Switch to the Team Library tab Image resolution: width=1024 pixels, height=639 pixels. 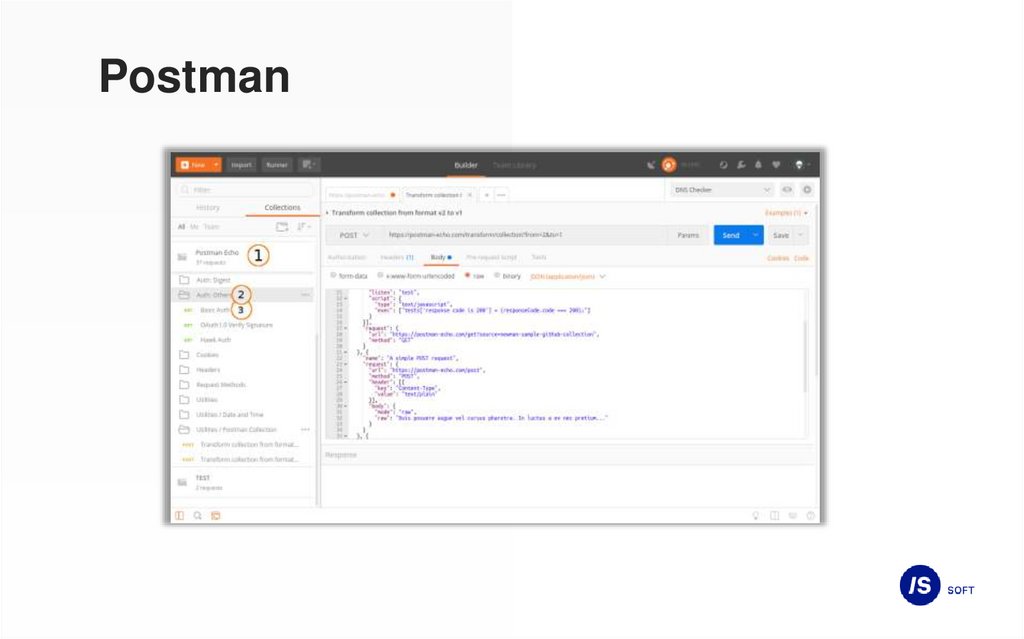coord(514,165)
